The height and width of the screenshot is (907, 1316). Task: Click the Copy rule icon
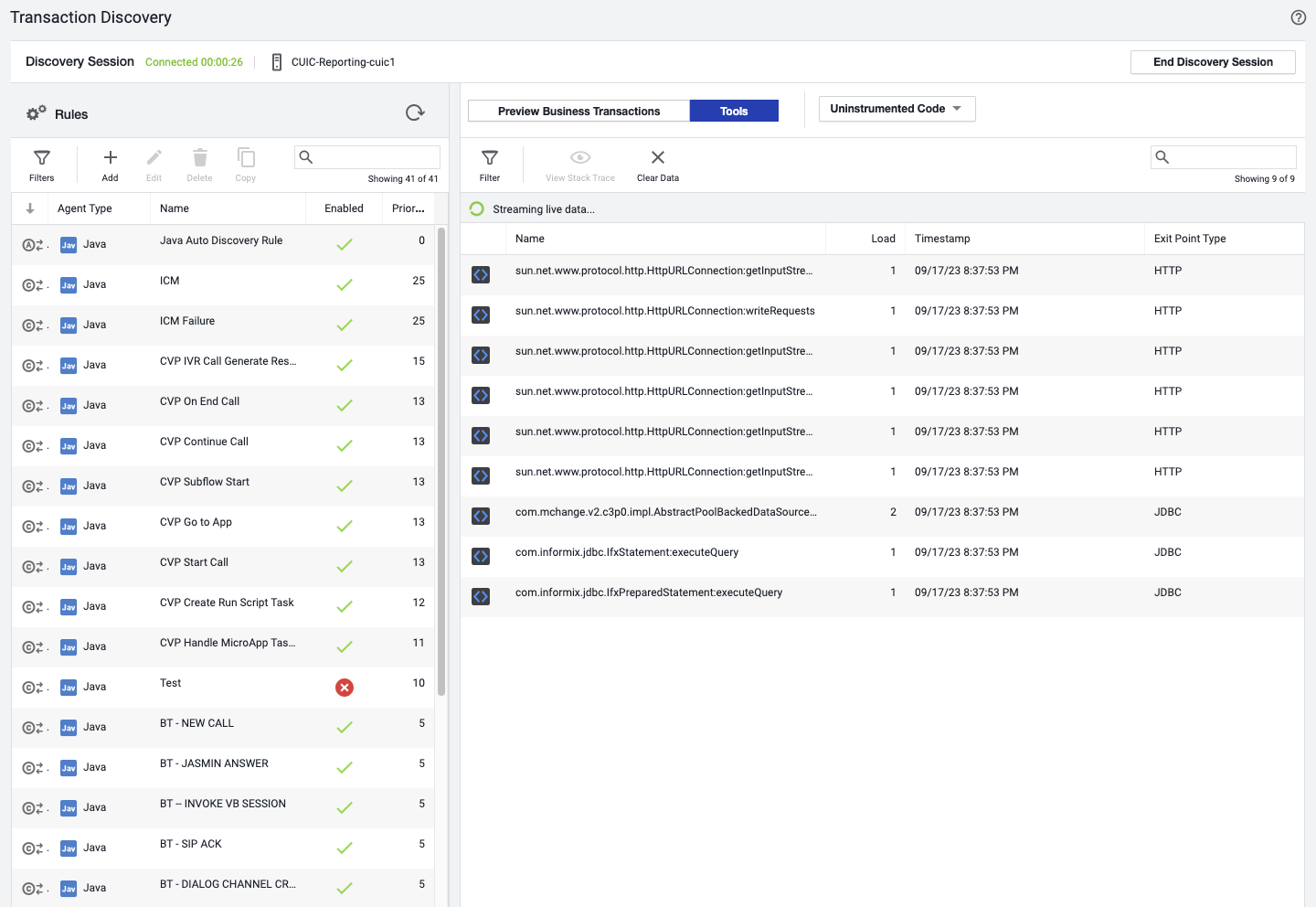coord(246,157)
